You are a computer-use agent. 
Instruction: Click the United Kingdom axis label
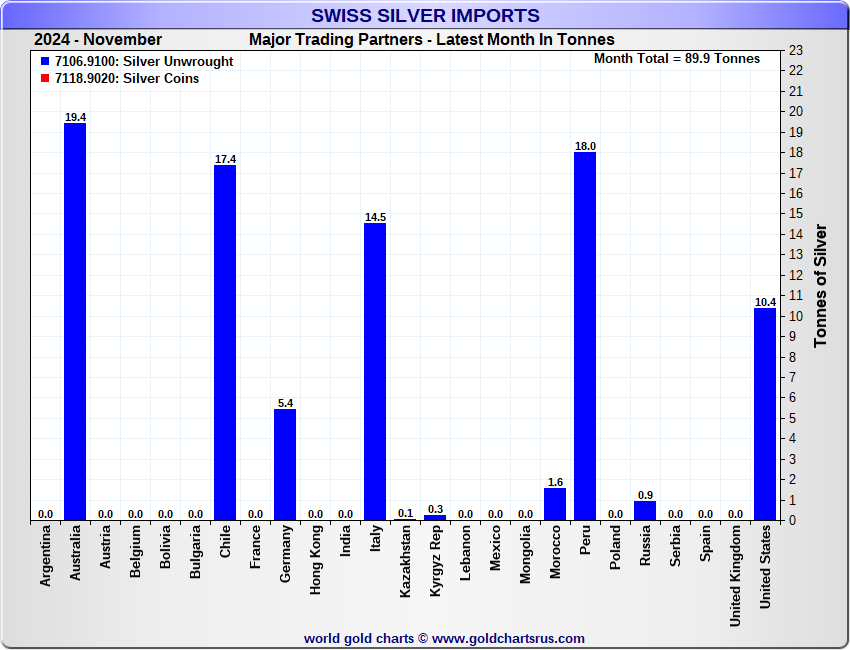pos(735,576)
